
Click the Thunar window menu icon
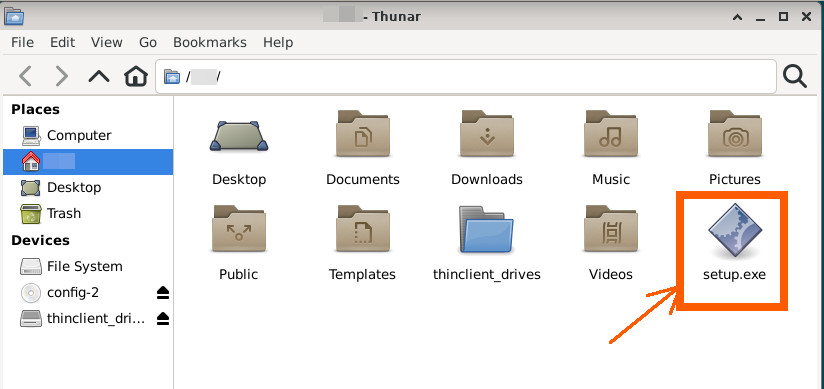(14, 16)
